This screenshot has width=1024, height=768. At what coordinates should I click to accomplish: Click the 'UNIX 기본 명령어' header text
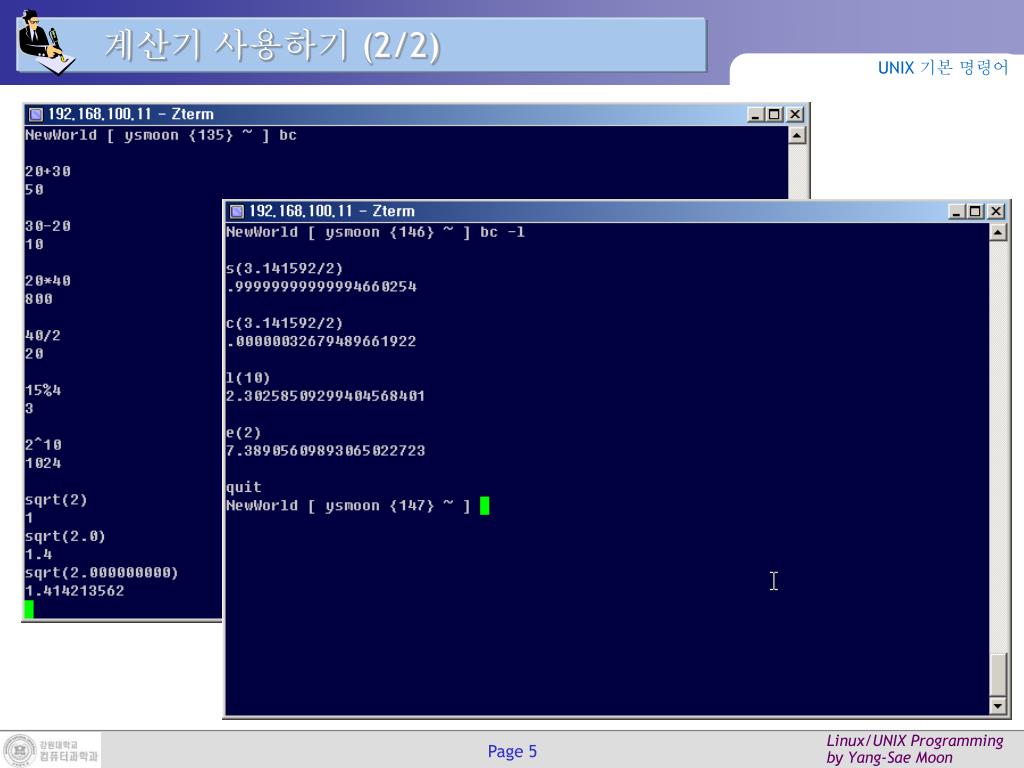click(x=942, y=67)
